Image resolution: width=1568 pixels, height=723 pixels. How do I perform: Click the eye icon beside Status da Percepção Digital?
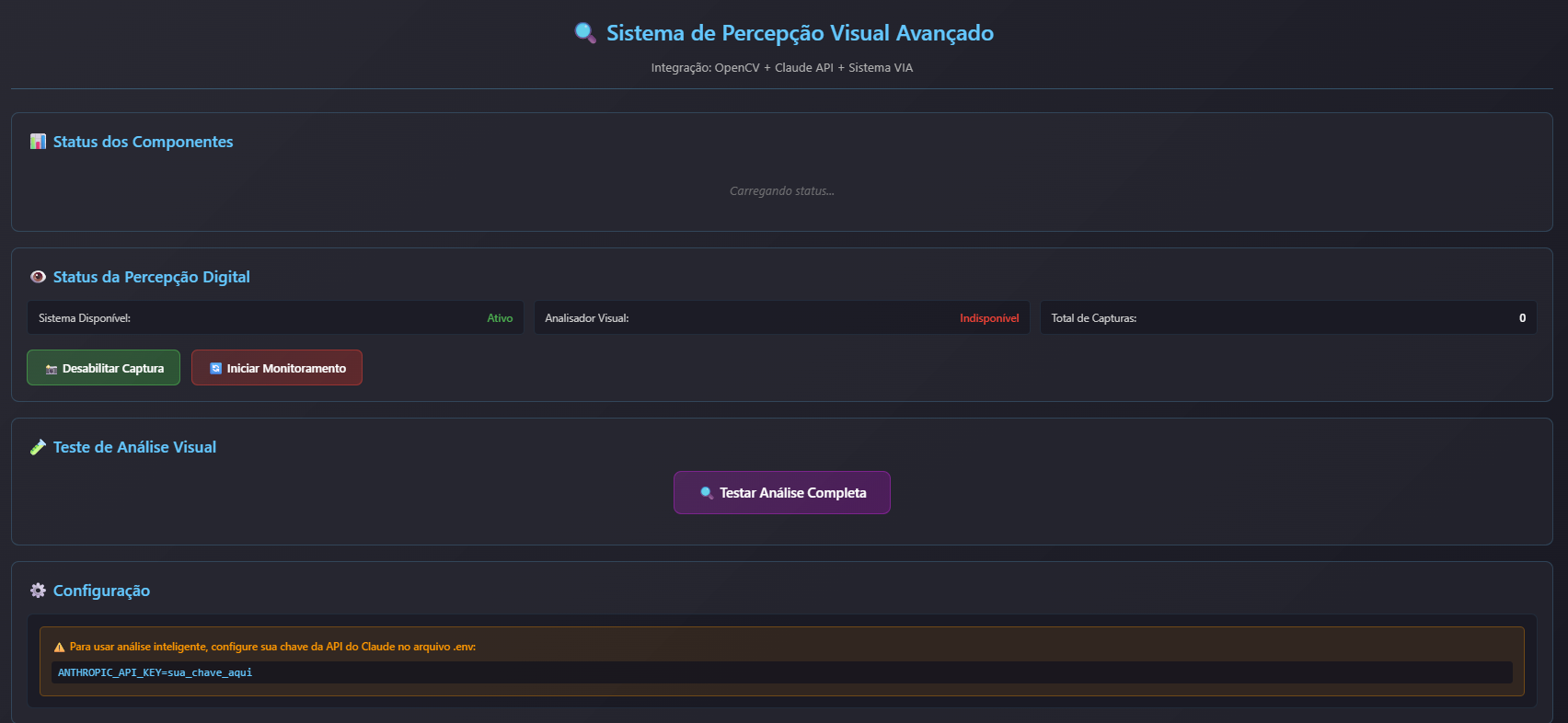38,277
